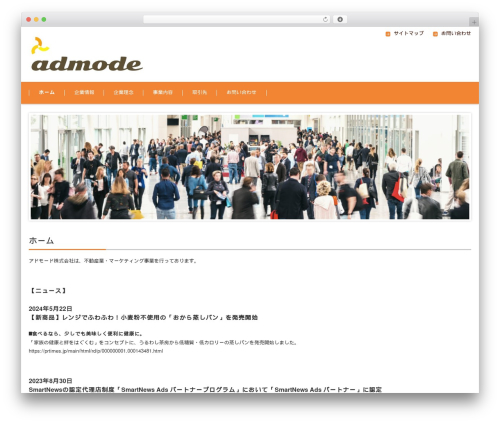The height and width of the screenshot is (423, 500).
Task: Open the prtimes.jp press release URL
Action: point(96,351)
